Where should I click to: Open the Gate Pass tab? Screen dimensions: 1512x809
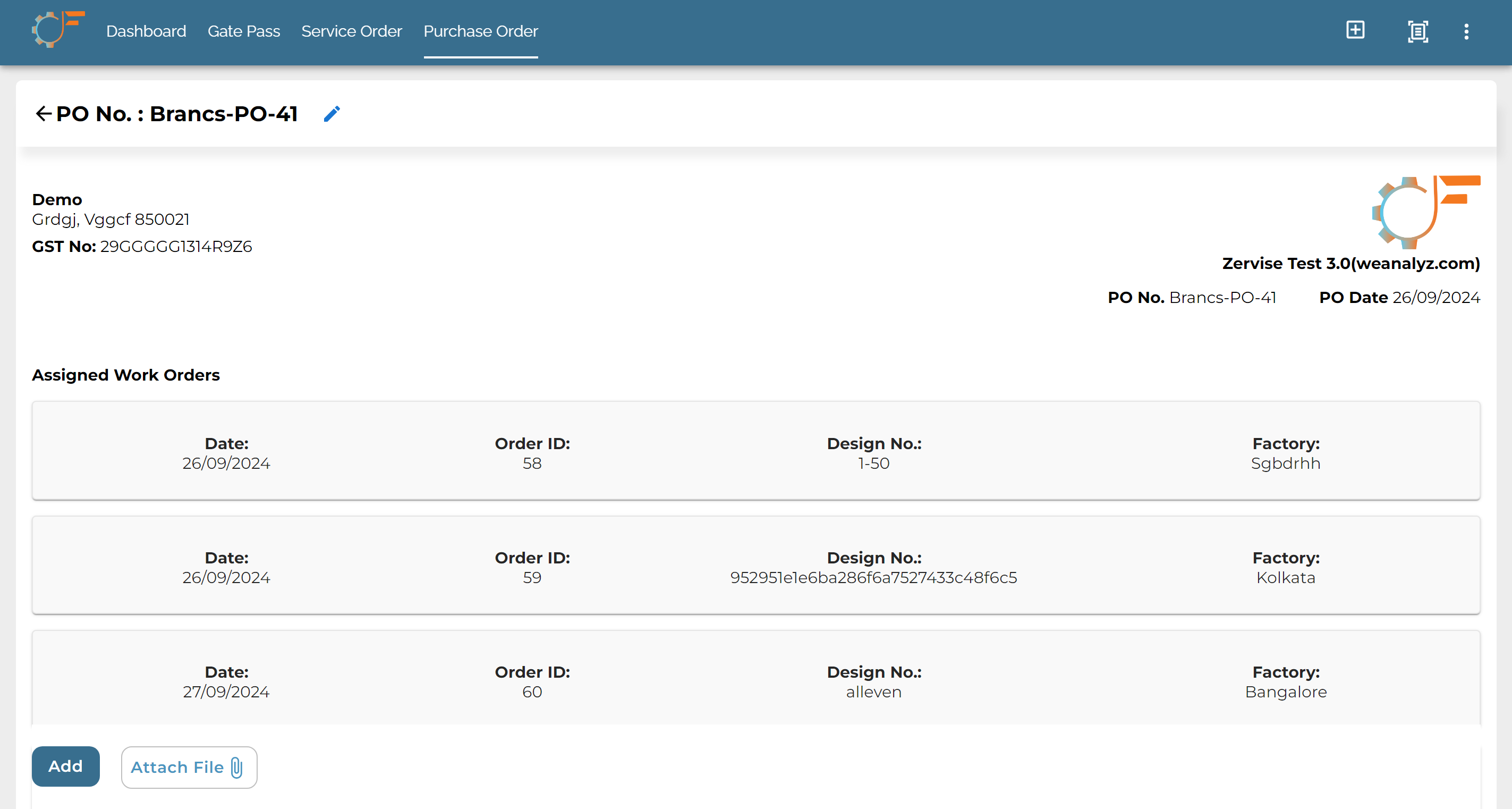pyautogui.click(x=243, y=31)
